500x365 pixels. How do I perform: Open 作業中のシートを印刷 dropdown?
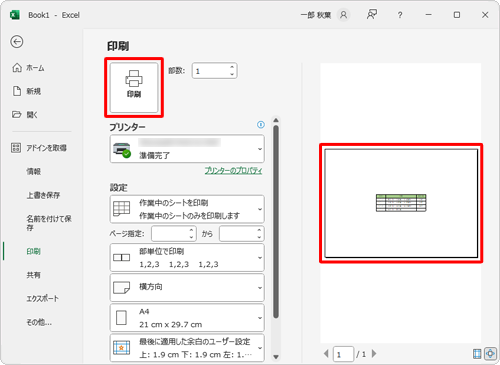click(x=187, y=209)
